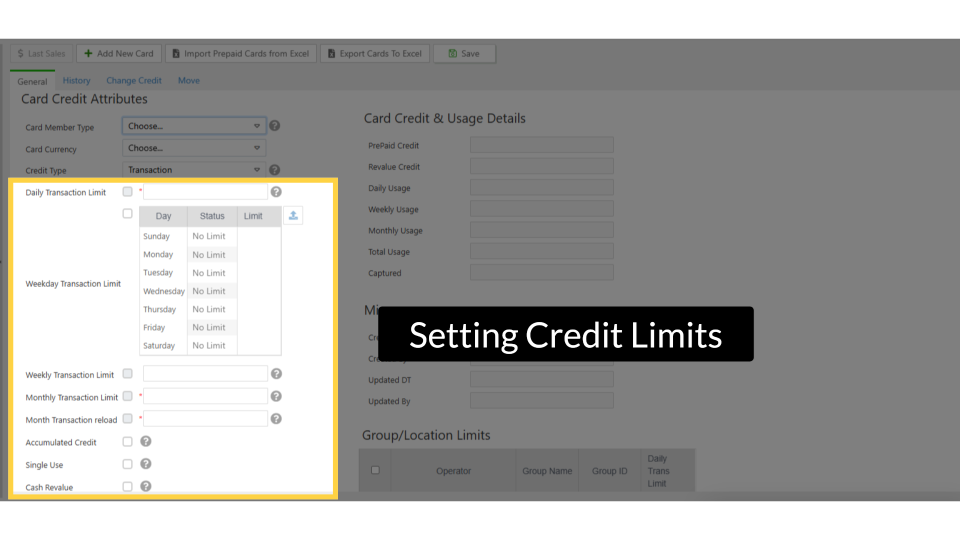This screenshot has height=540, width=960.
Task: Open help icon for Weekly Transaction Limit
Action: coord(276,374)
